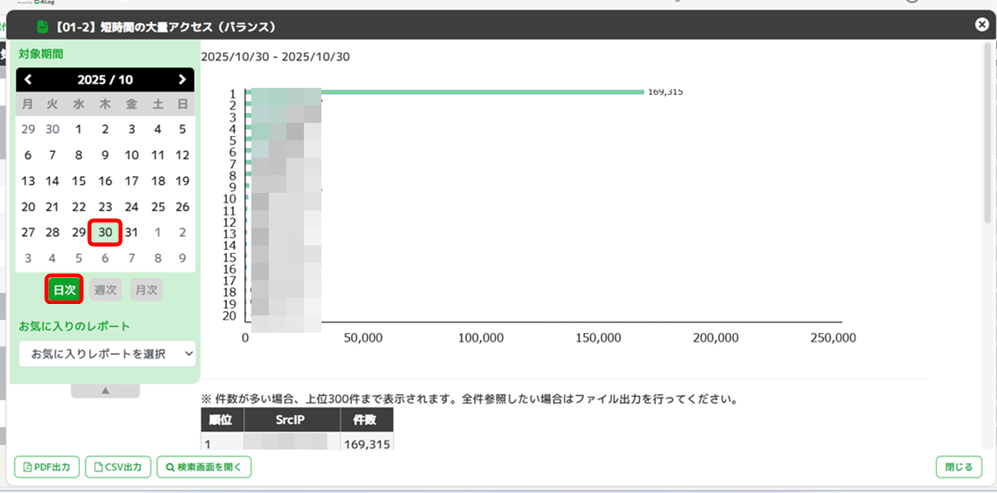
Task: Select date 30 in the calendar
Action: click(x=105, y=233)
